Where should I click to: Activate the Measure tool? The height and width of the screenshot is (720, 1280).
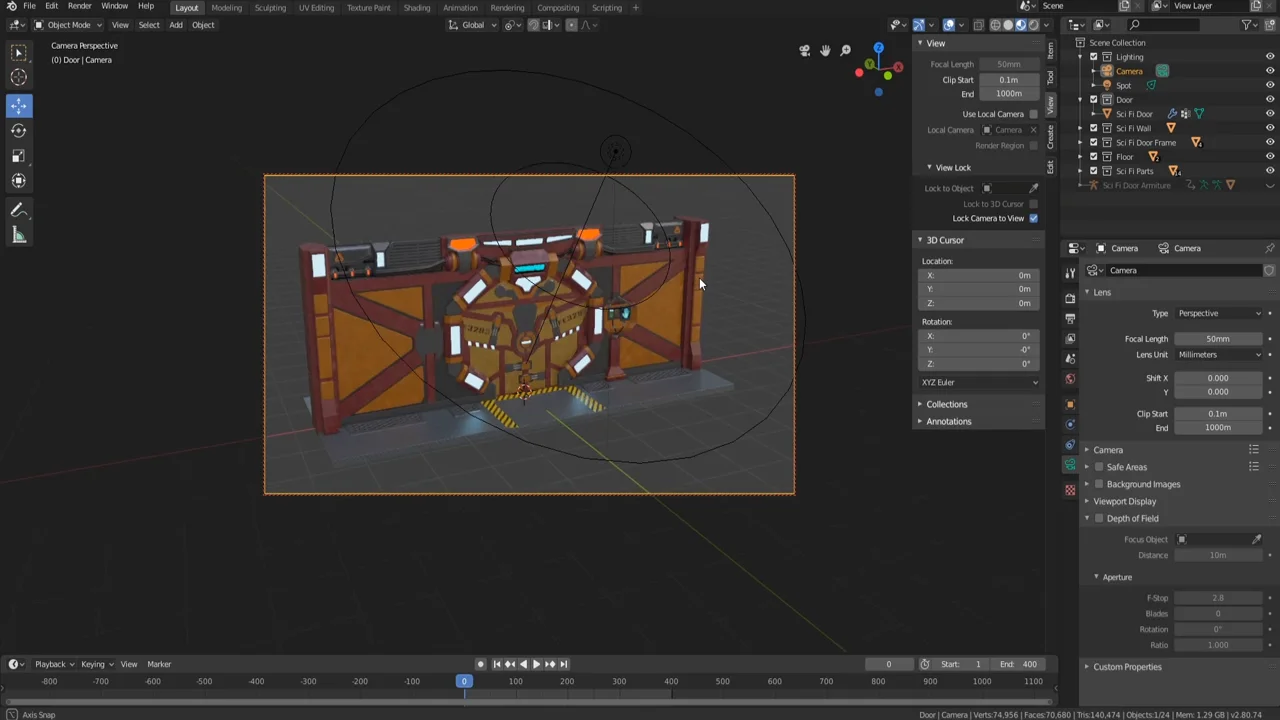coord(18,235)
